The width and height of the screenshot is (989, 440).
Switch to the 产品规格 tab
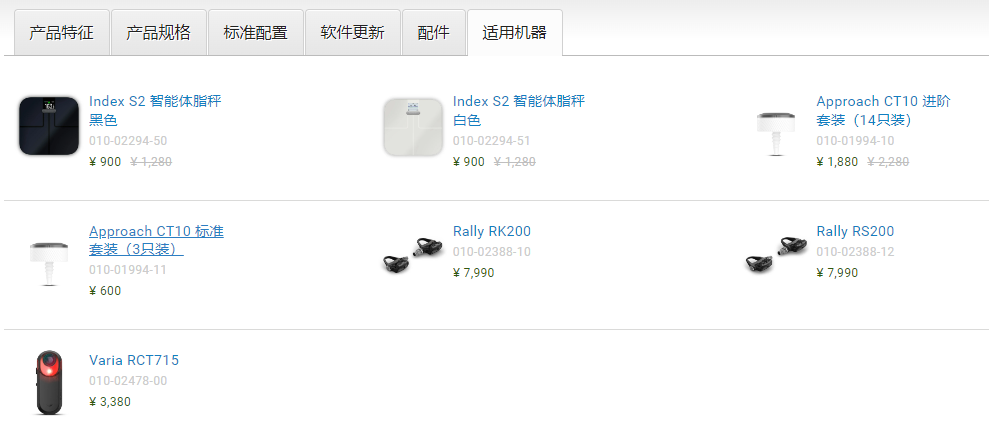[x=158, y=33]
